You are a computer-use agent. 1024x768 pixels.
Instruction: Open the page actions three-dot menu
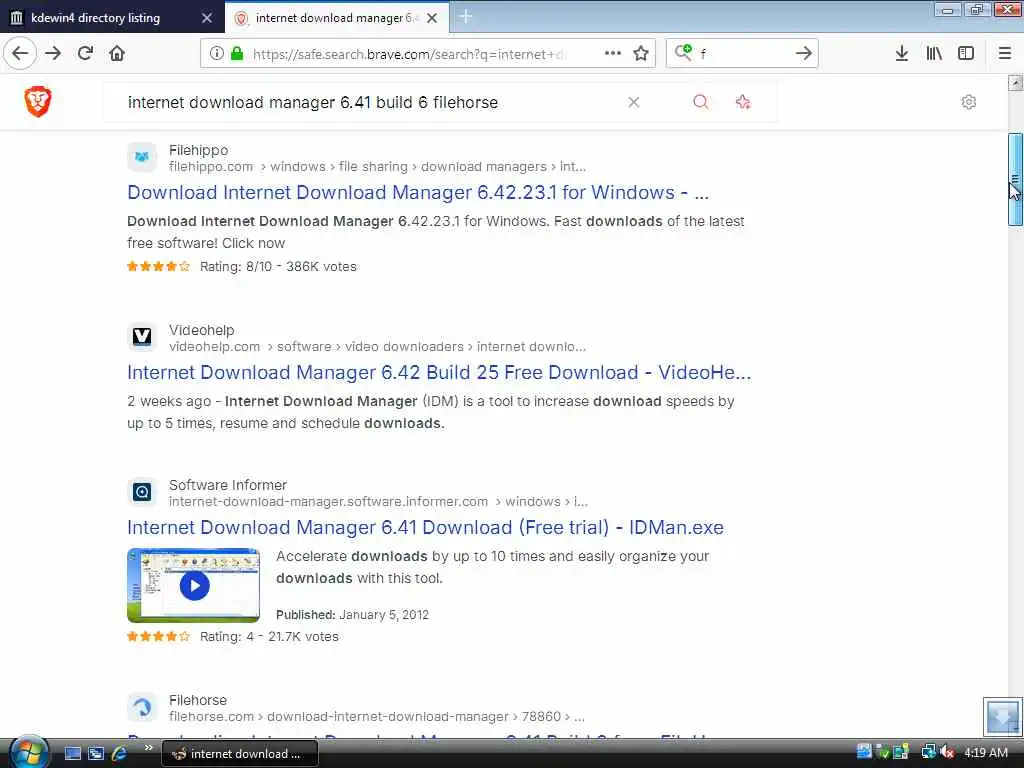click(613, 54)
